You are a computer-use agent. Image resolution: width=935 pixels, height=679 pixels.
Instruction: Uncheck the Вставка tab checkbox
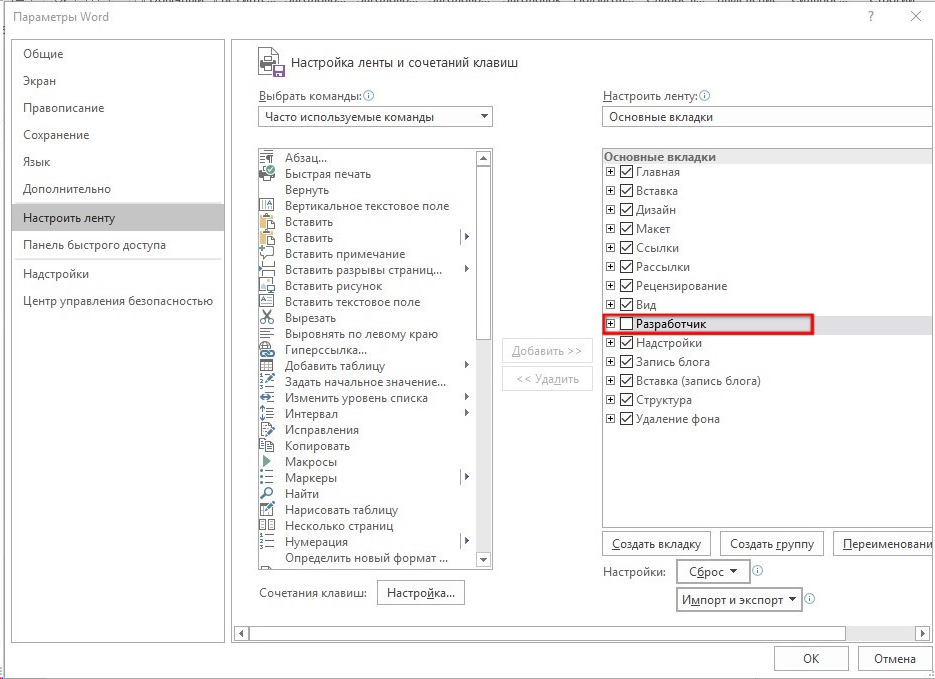click(x=626, y=191)
